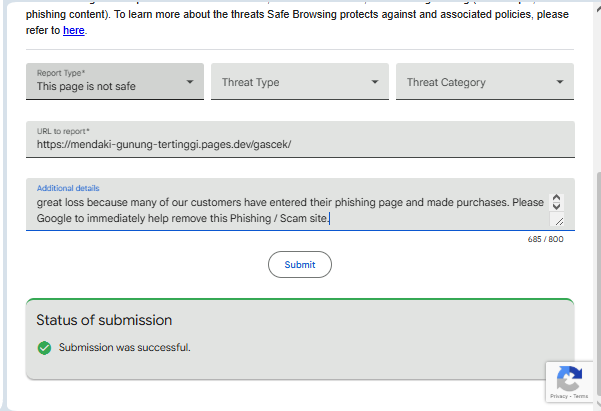Open the Report Type dropdown
601x411 pixels.
[114, 82]
